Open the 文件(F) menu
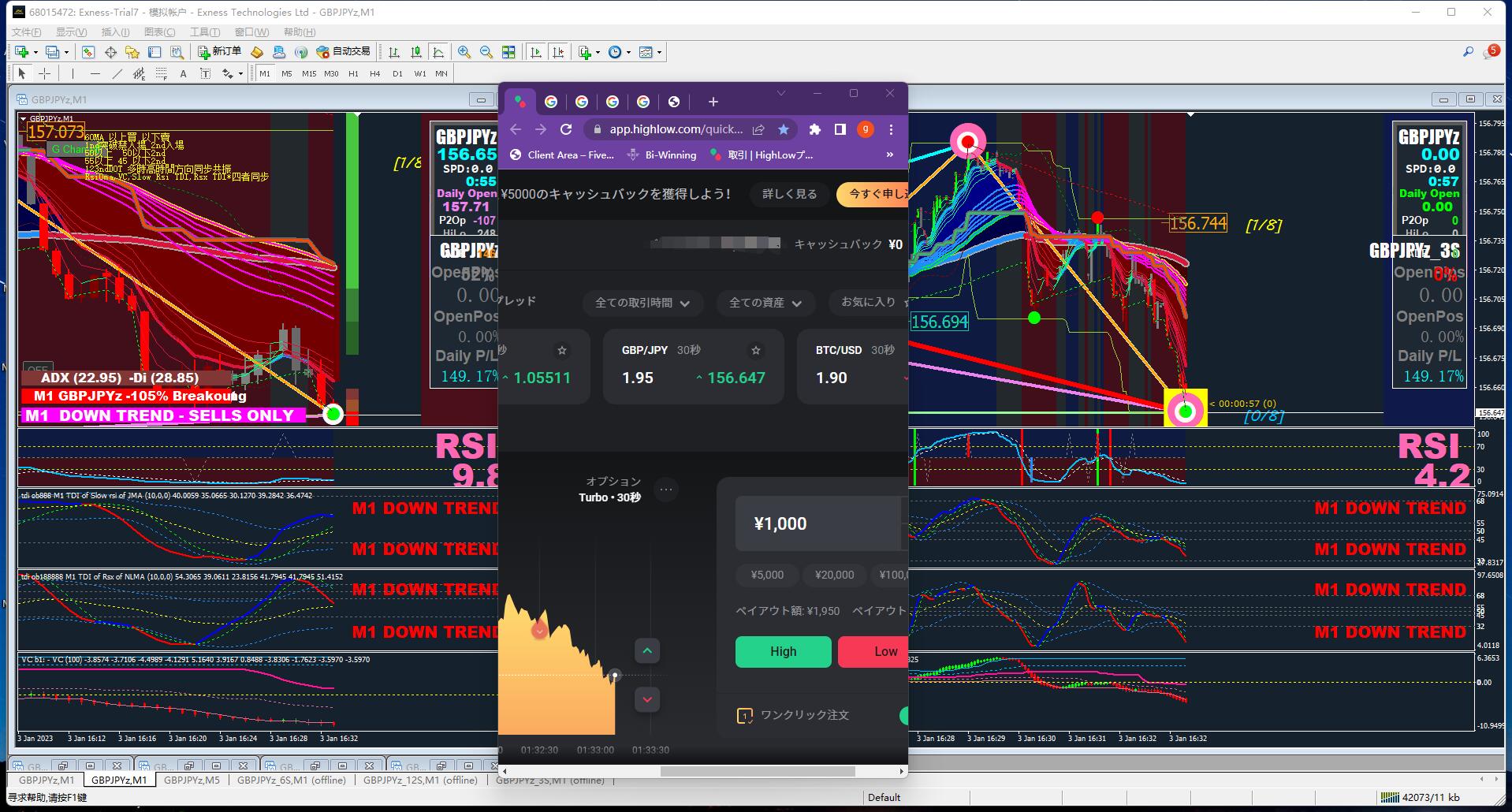This screenshot has width=1512, height=812. click(27, 32)
